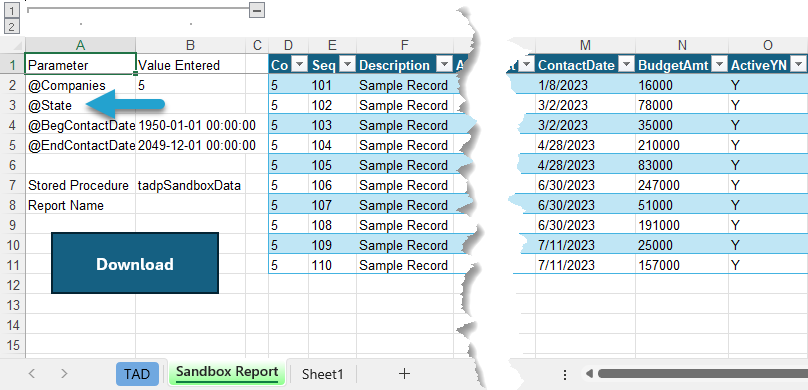Click the @Companies value cell containing 5
The image size is (808, 390).
click(x=190, y=85)
